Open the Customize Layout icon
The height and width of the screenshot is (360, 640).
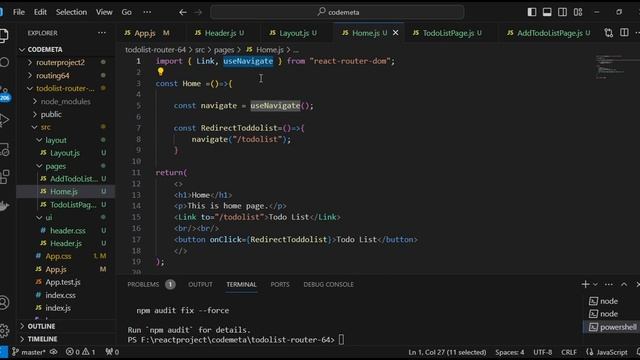click(x=578, y=12)
